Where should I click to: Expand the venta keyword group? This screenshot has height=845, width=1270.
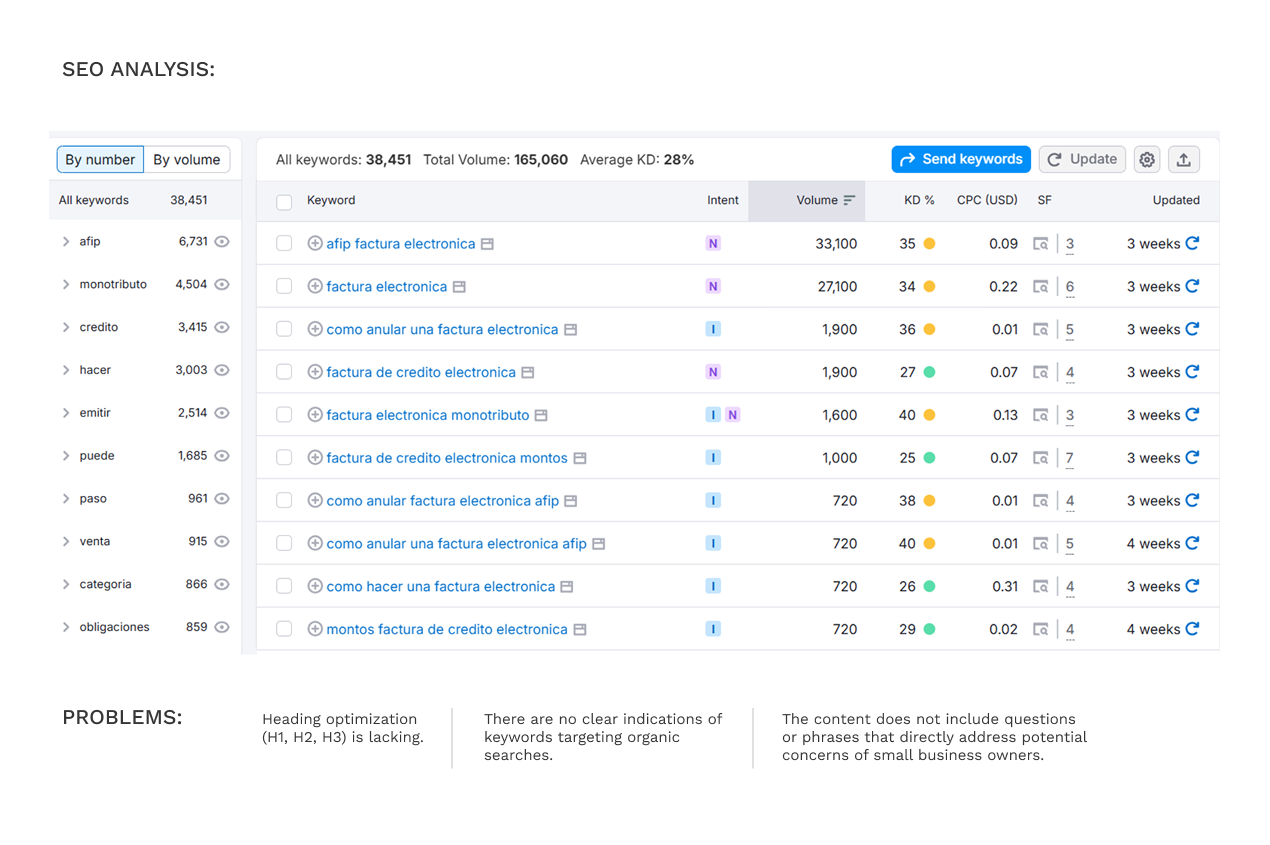[66, 542]
